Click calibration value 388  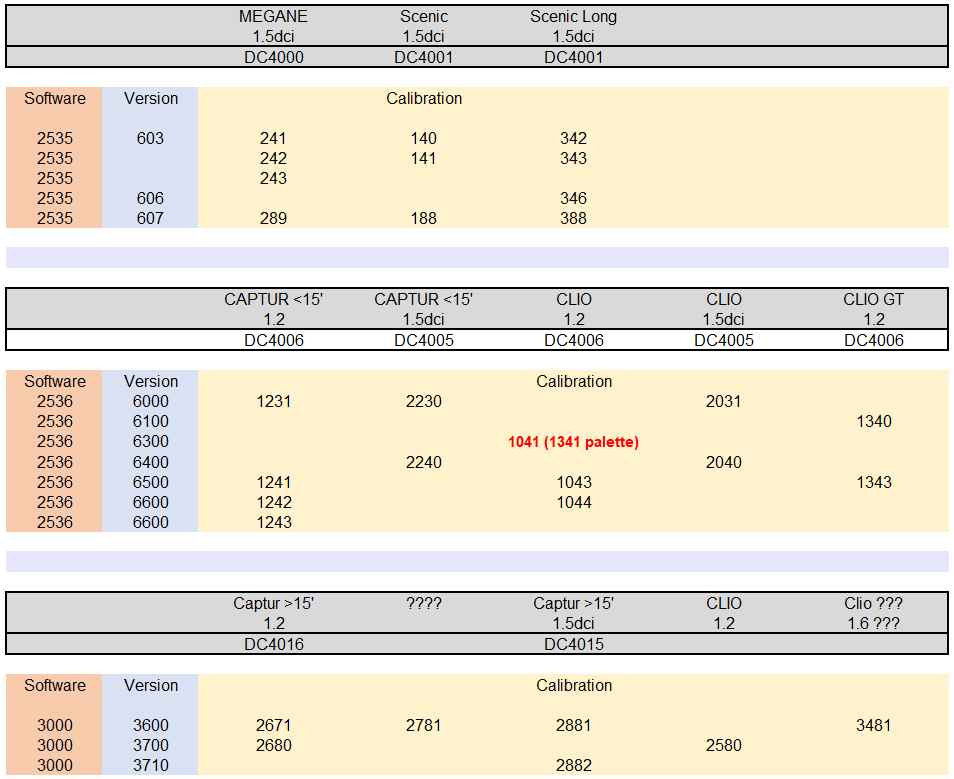click(573, 218)
